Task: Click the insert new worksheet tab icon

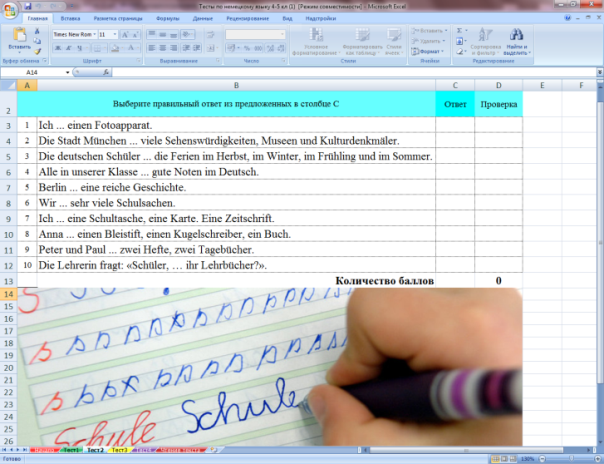Action: click(x=214, y=450)
